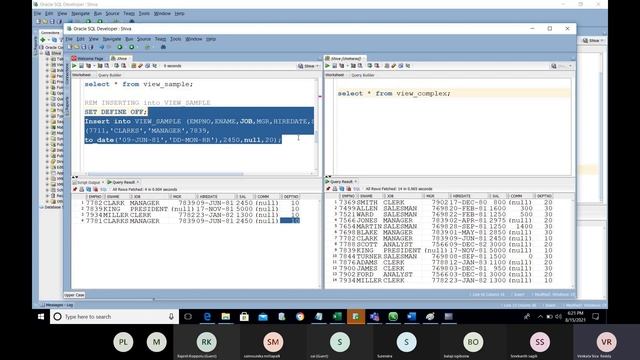Open Microsoft Edge from taskbar
The width and height of the screenshot is (640, 360).
coord(207,317)
